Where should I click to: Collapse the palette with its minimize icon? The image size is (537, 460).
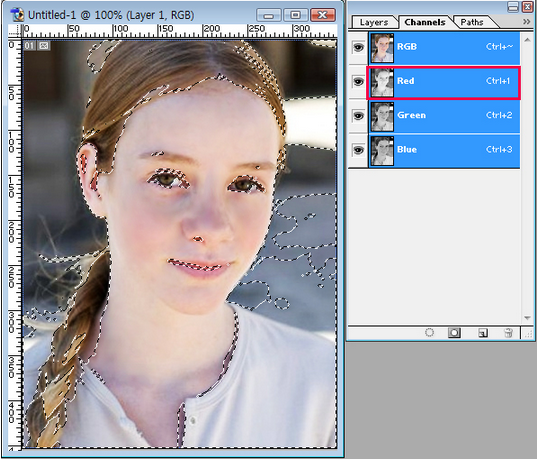tap(513, 7)
